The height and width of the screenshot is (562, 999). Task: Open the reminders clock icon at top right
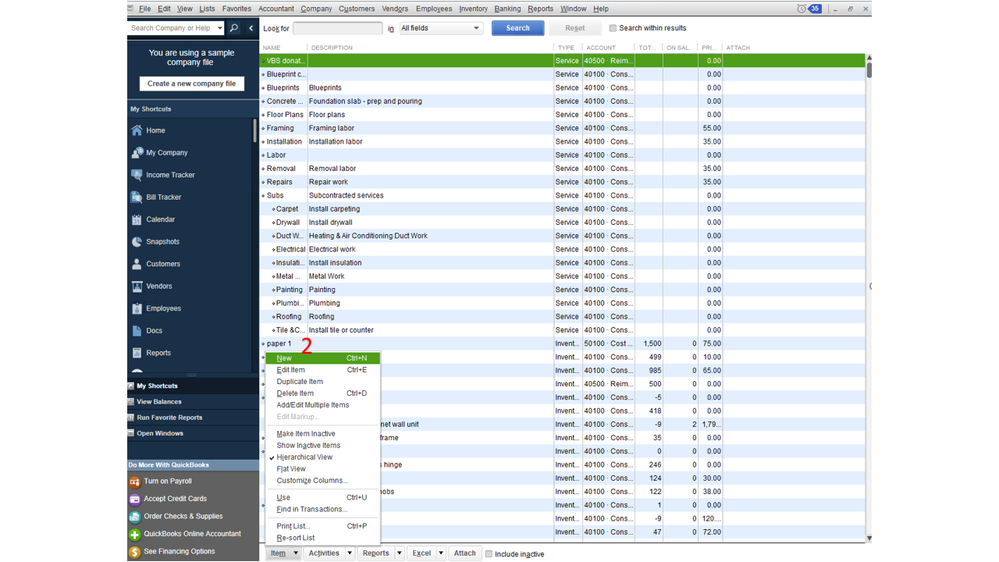pyautogui.click(x=801, y=9)
